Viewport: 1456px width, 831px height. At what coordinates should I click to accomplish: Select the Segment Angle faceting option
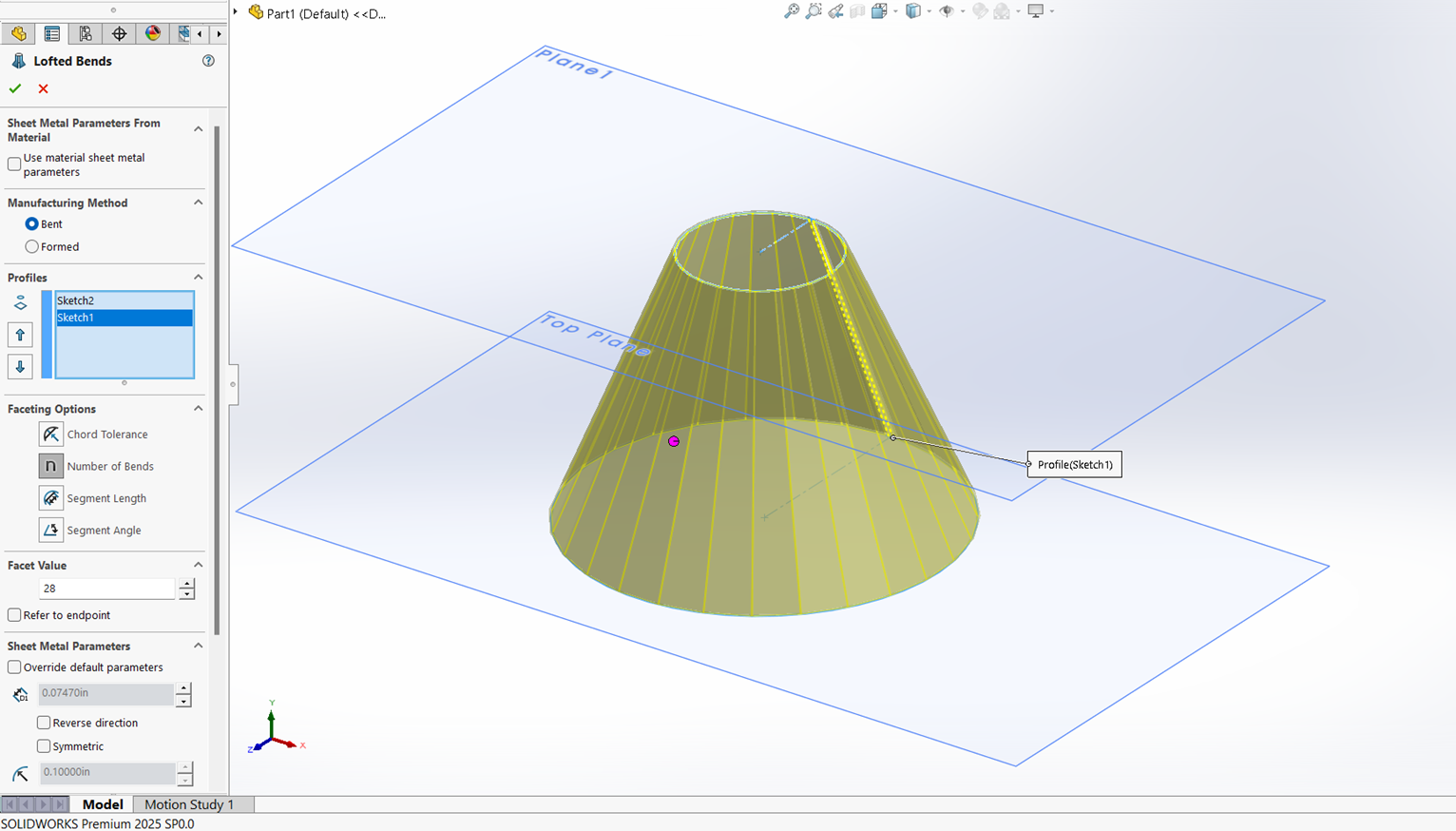click(51, 530)
